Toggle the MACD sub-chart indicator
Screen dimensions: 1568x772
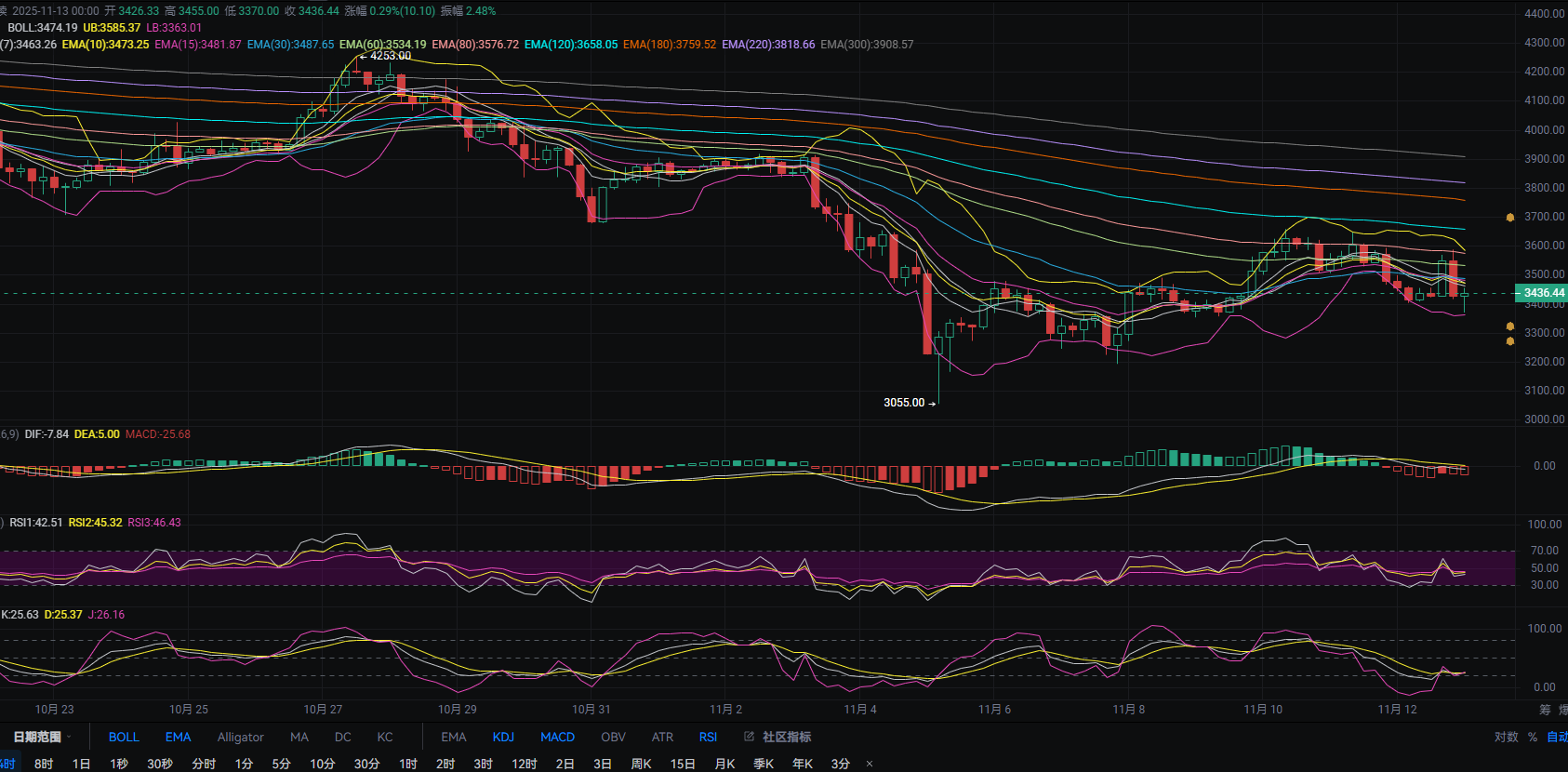(x=557, y=737)
